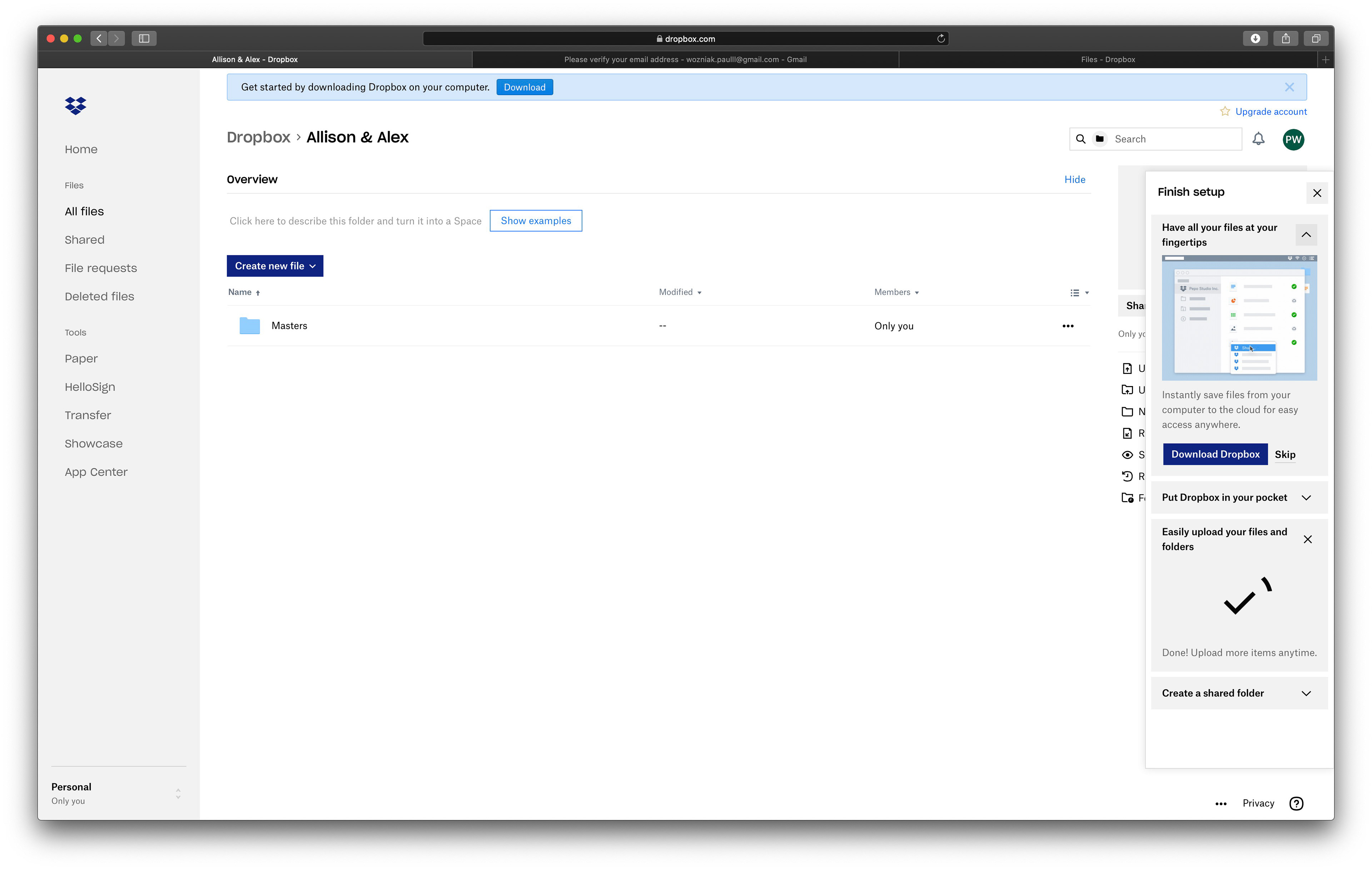Click the Upgrade account star icon
This screenshot has height=870, width=1372.
tap(1224, 111)
